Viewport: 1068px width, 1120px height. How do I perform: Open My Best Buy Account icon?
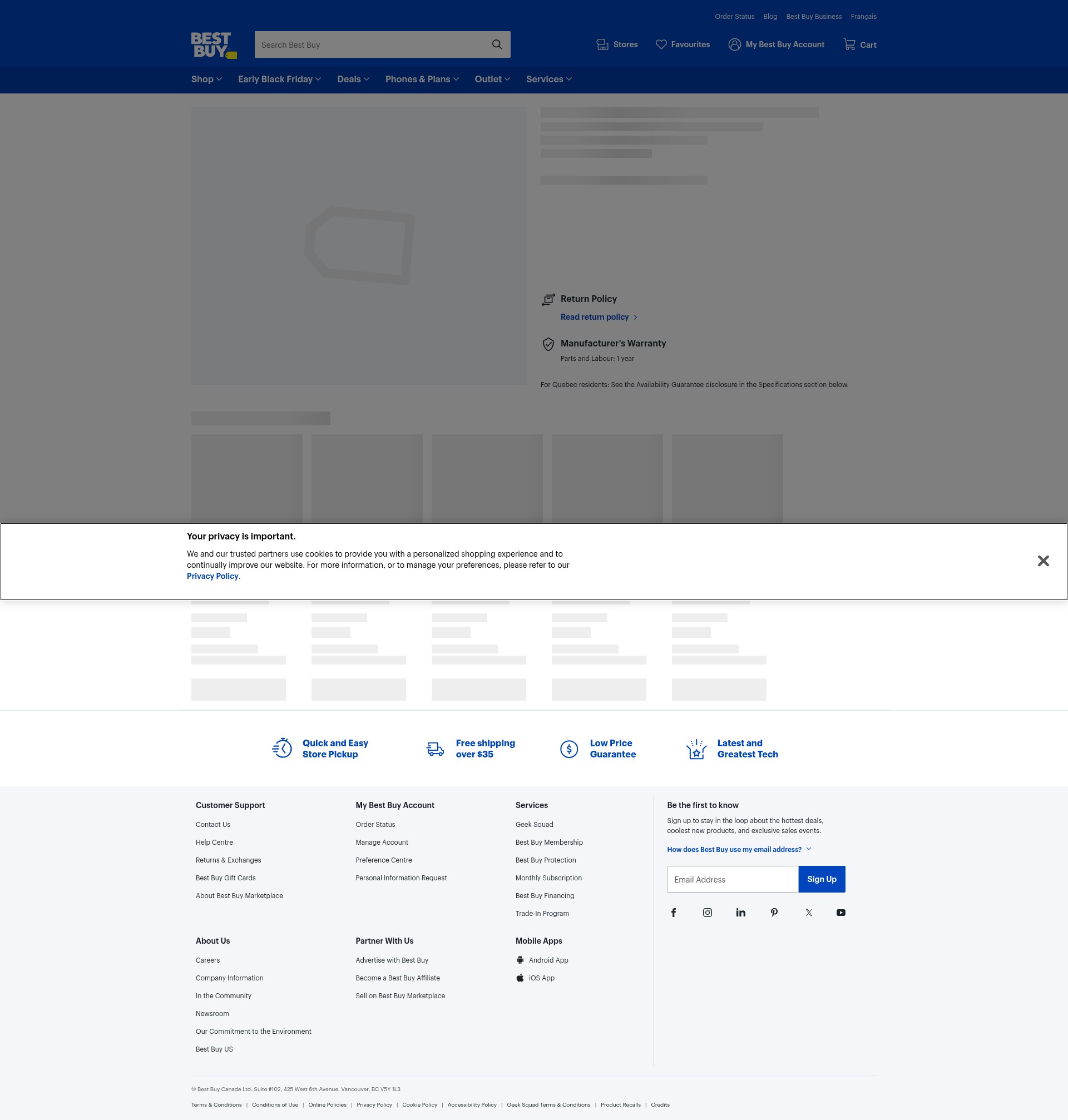[734, 44]
